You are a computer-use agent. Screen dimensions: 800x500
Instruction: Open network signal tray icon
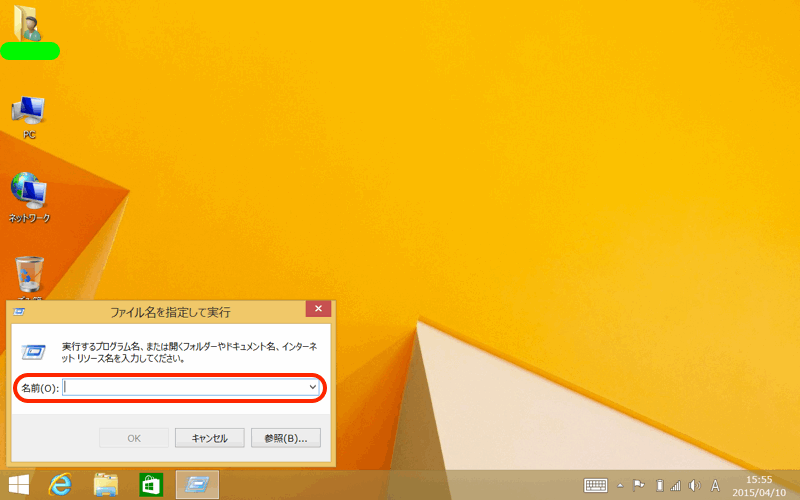click(x=675, y=485)
